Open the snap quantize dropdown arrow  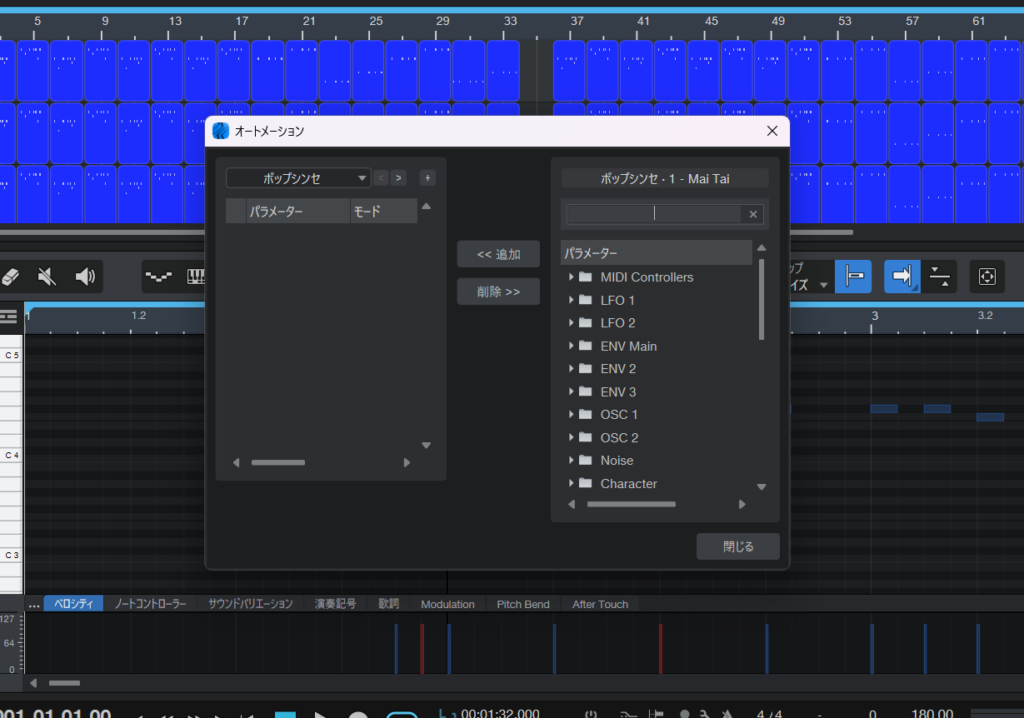824,285
